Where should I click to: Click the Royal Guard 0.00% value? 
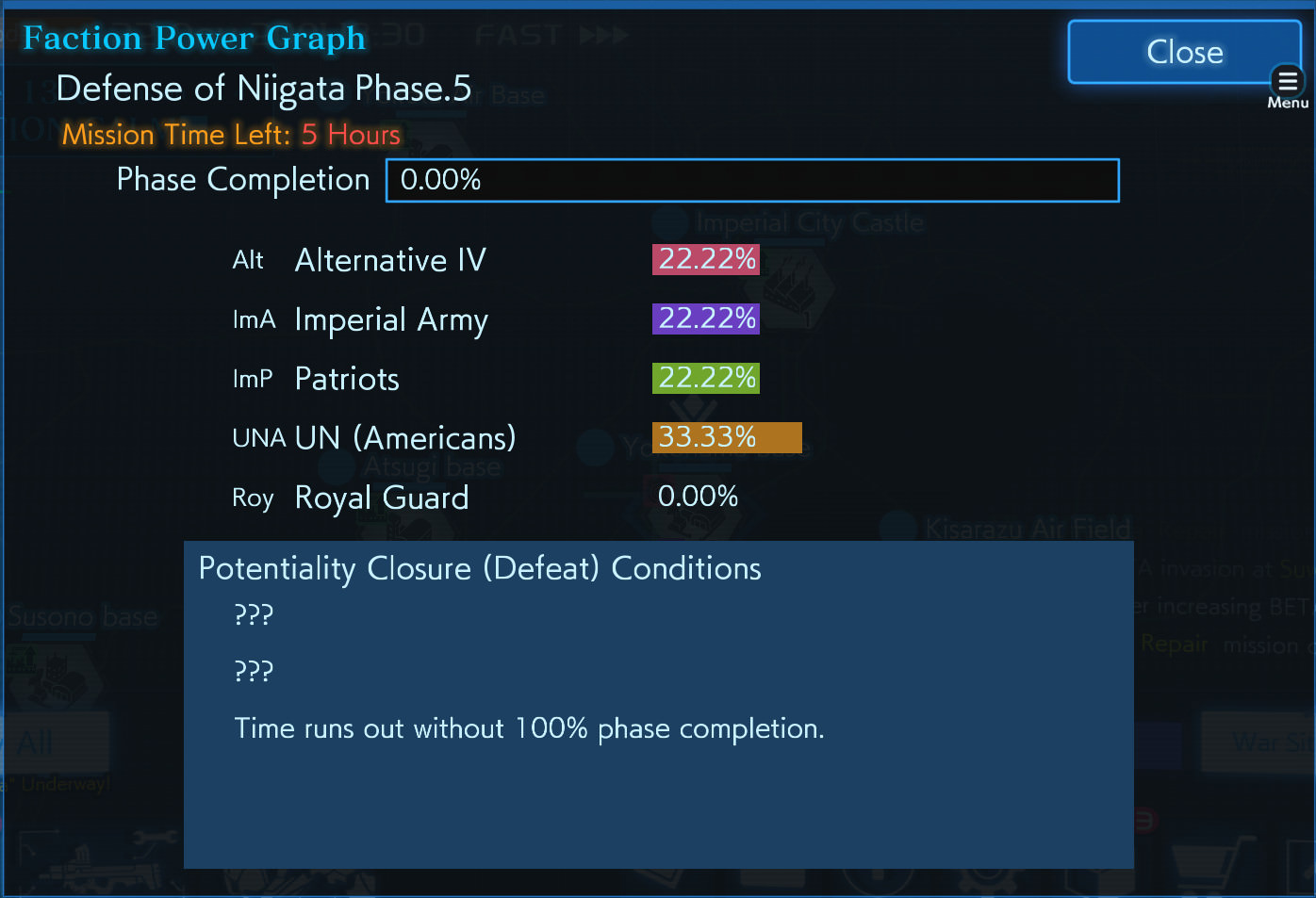698,497
